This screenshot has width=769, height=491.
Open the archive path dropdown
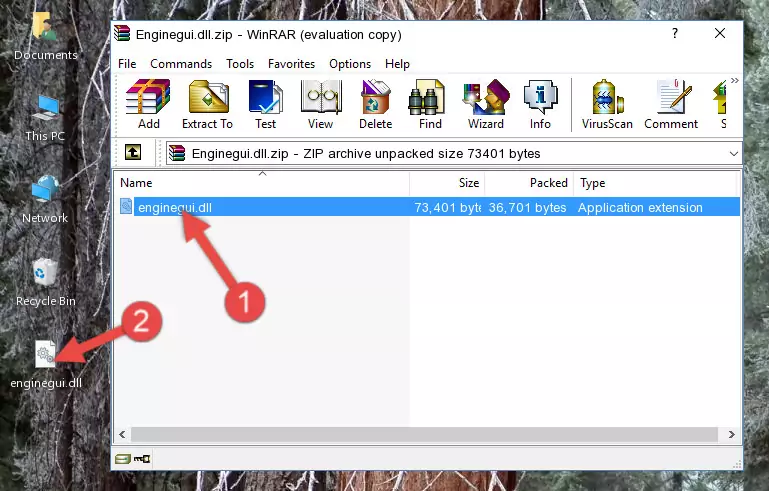click(x=733, y=154)
